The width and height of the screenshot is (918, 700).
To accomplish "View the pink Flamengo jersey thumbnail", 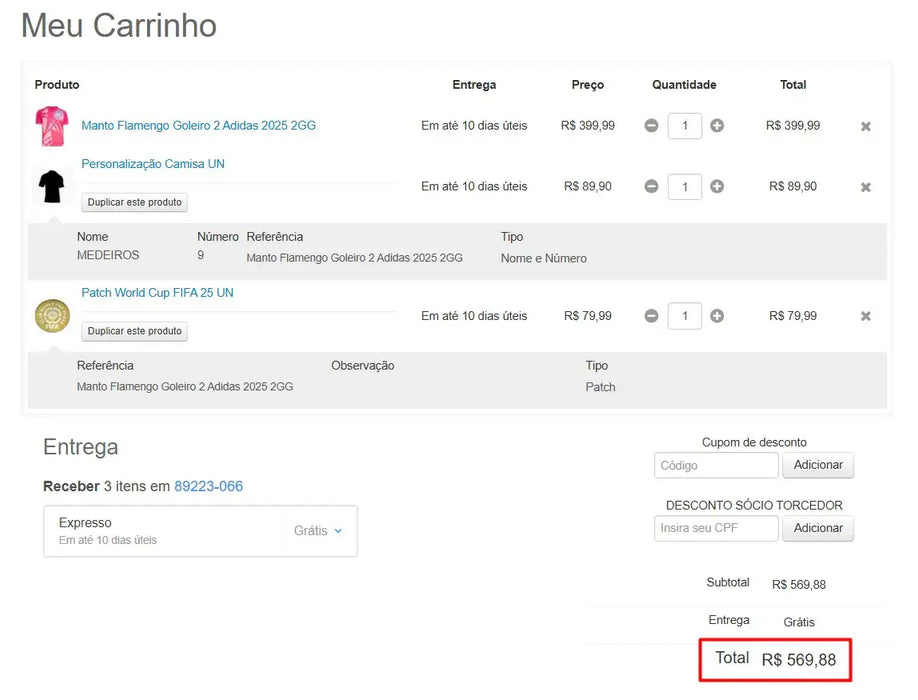I will point(51,126).
